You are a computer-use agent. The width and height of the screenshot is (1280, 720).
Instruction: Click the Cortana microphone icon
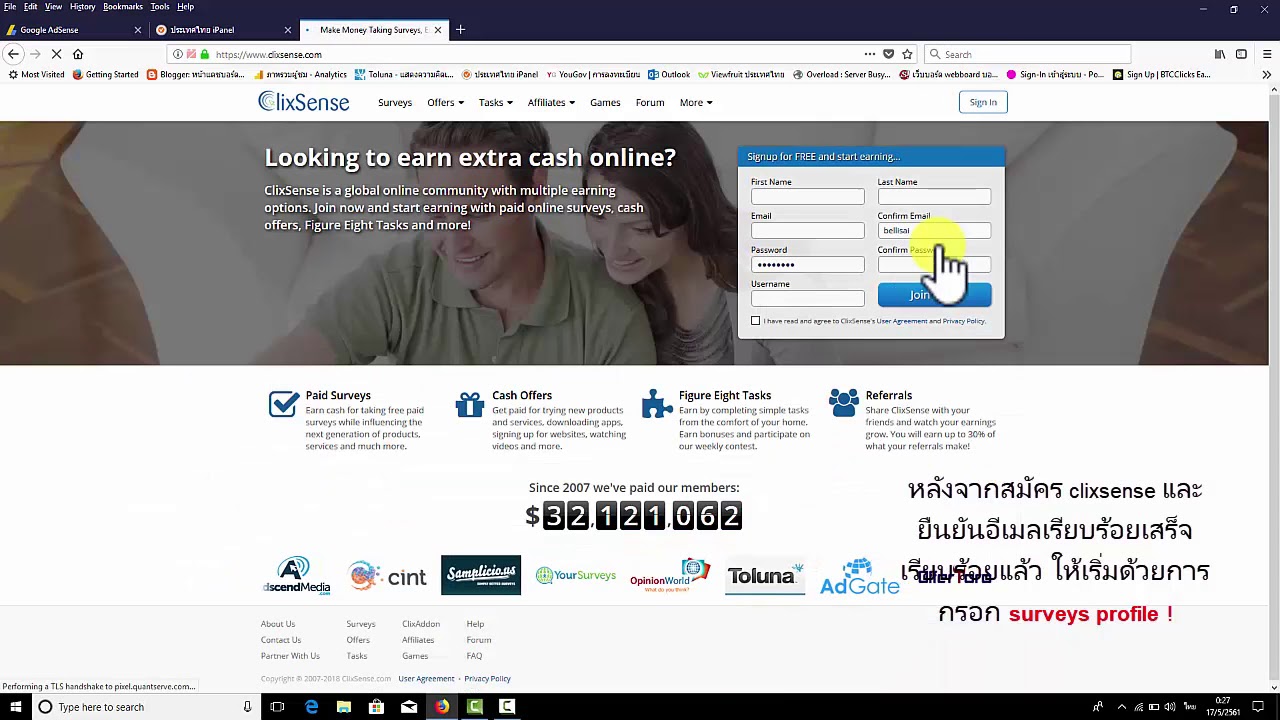point(247,707)
